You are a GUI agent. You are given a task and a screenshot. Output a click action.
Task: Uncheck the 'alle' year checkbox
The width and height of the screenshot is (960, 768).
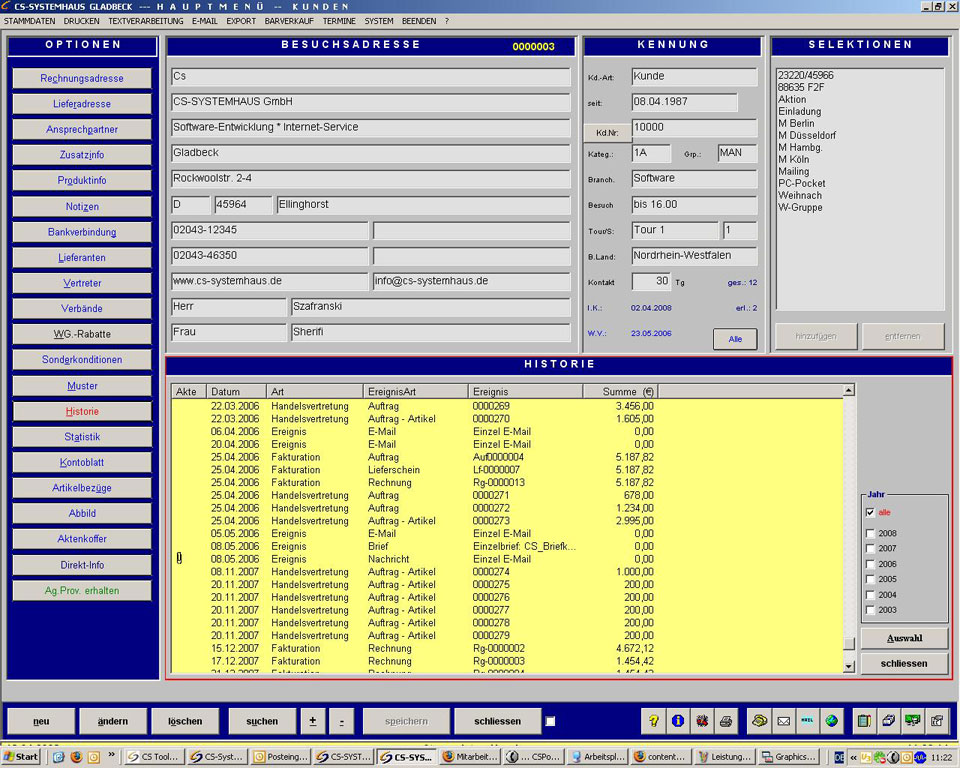coord(870,512)
